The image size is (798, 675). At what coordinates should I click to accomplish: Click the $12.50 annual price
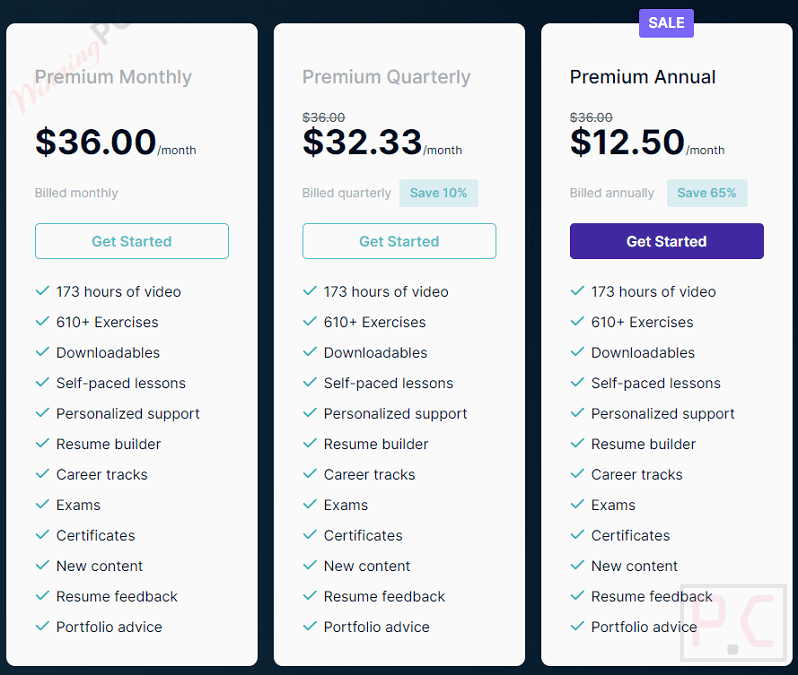(x=627, y=142)
